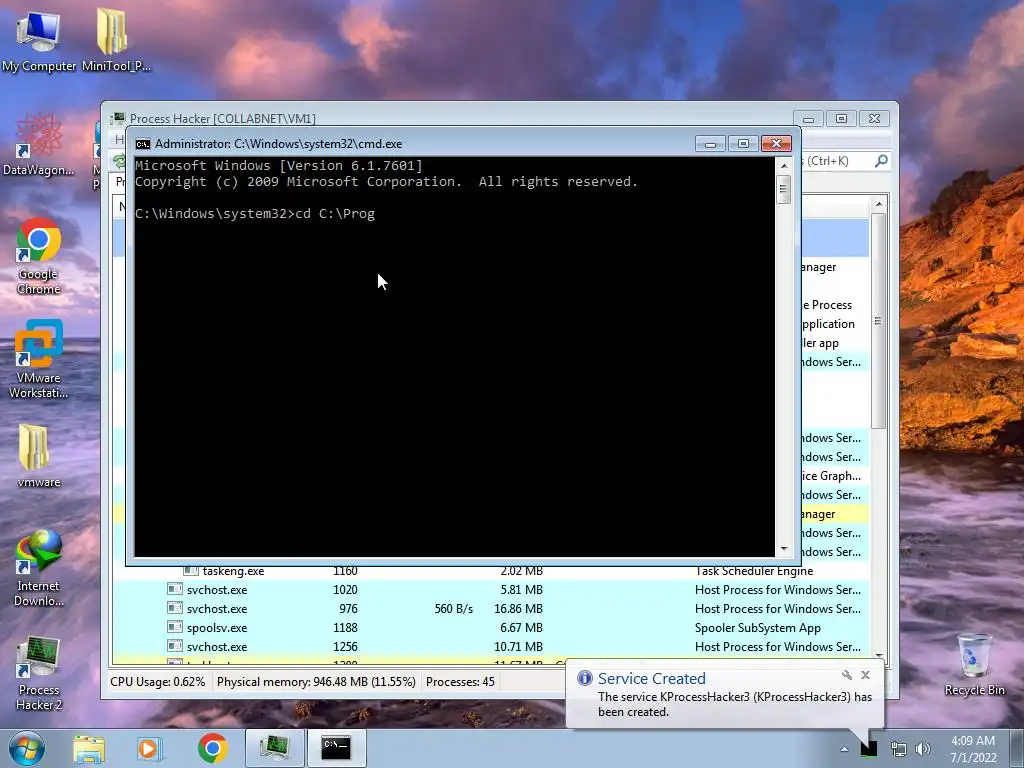
Task: Show hidden system tray icons
Action: [844, 750]
